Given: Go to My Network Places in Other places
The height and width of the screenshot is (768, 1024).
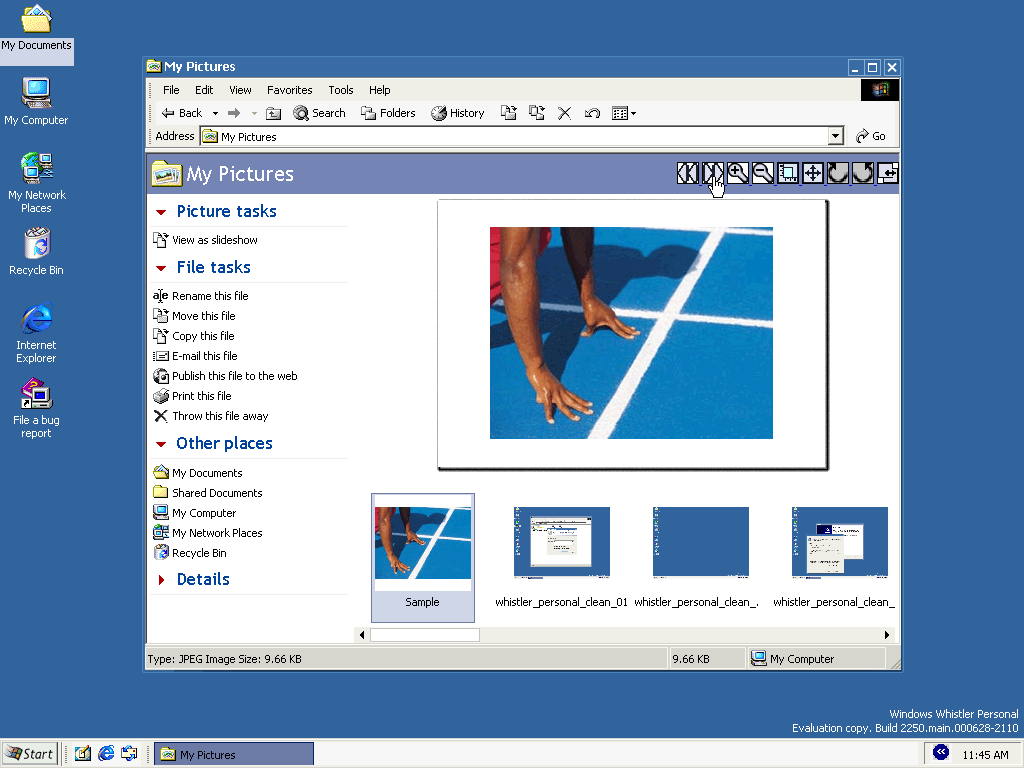Looking at the screenshot, I should click(217, 533).
